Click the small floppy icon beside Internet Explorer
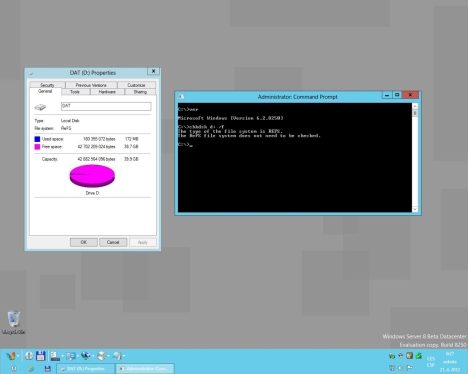Screen dimensions: 468x374 pyautogui.click(x=47, y=368)
